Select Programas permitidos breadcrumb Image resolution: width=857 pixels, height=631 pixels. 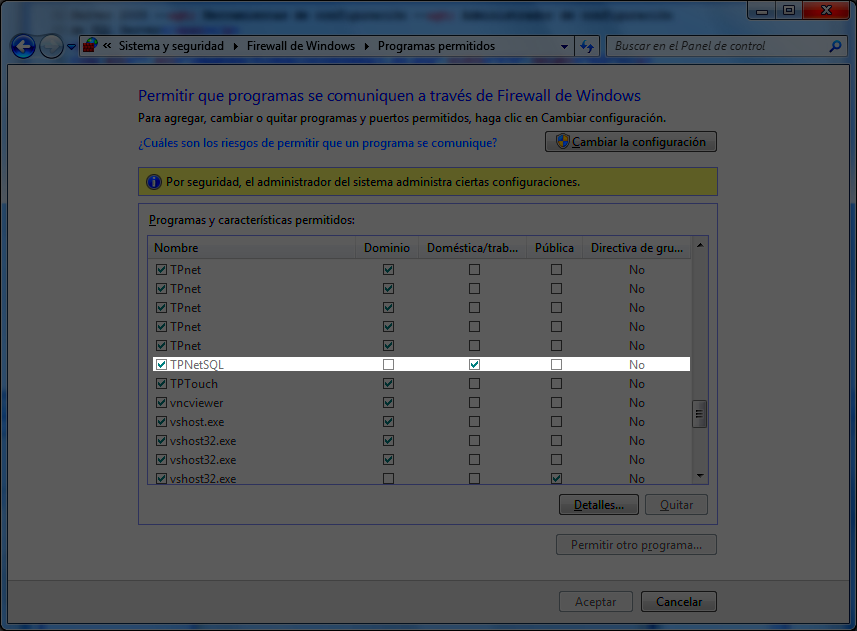coord(436,46)
